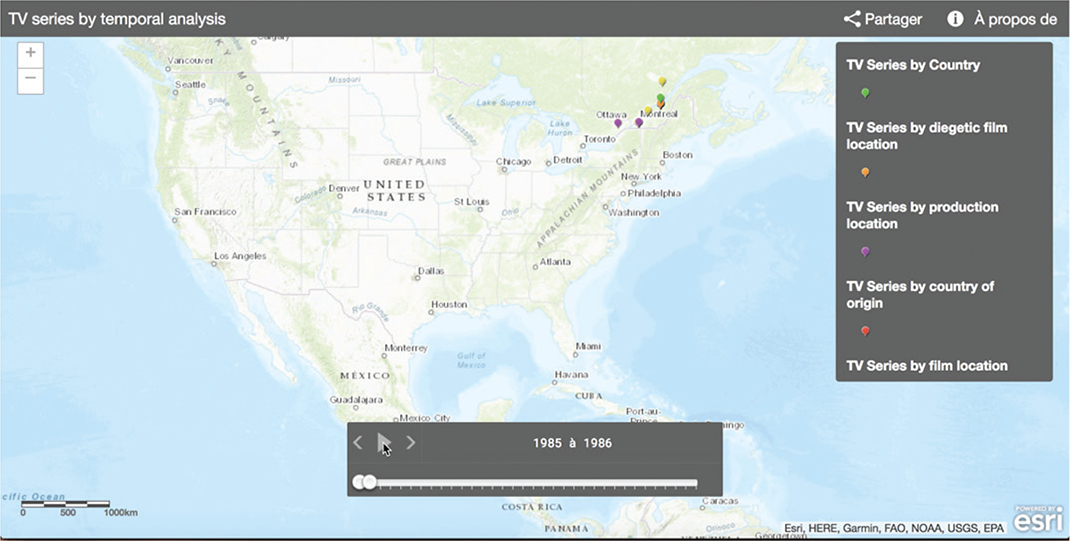Click the Los Angeles city label on map

[x=240, y=256]
